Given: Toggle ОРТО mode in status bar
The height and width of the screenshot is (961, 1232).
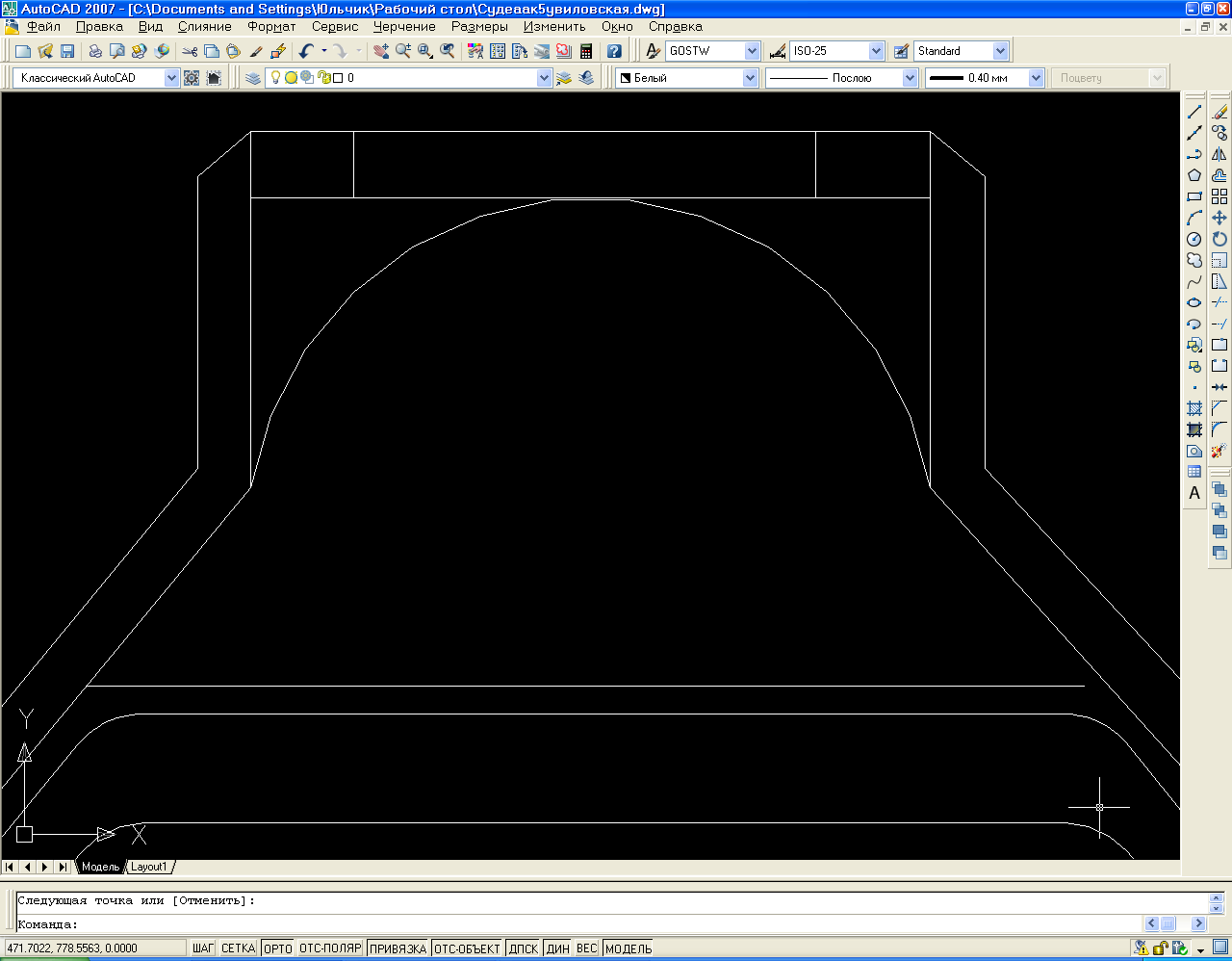Looking at the screenshot, I should click(277, 948).
